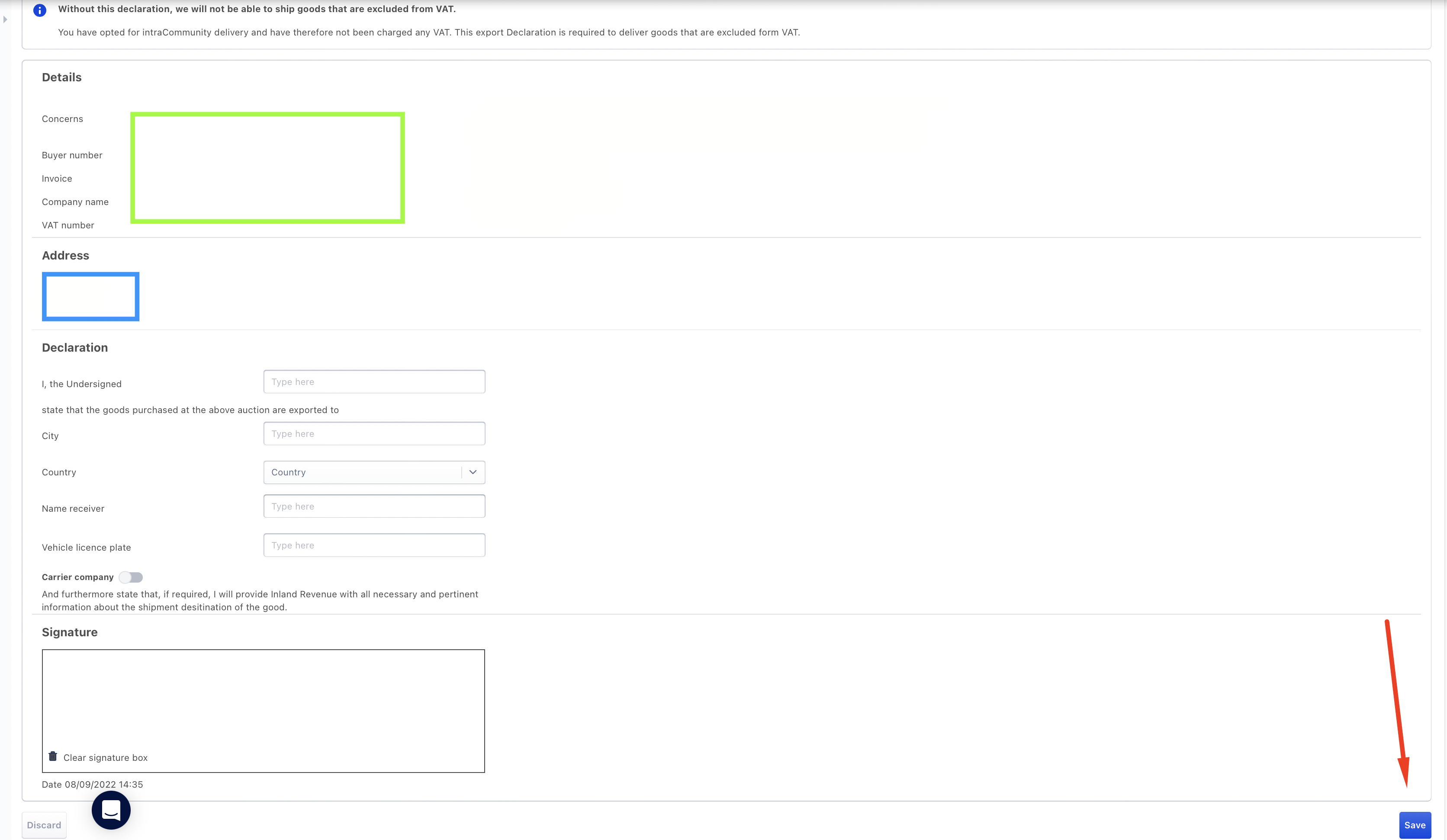The image size is (1447, 840).
Task: Expand the collapsed left sidebar arrow
Action: tap(5, 19)
